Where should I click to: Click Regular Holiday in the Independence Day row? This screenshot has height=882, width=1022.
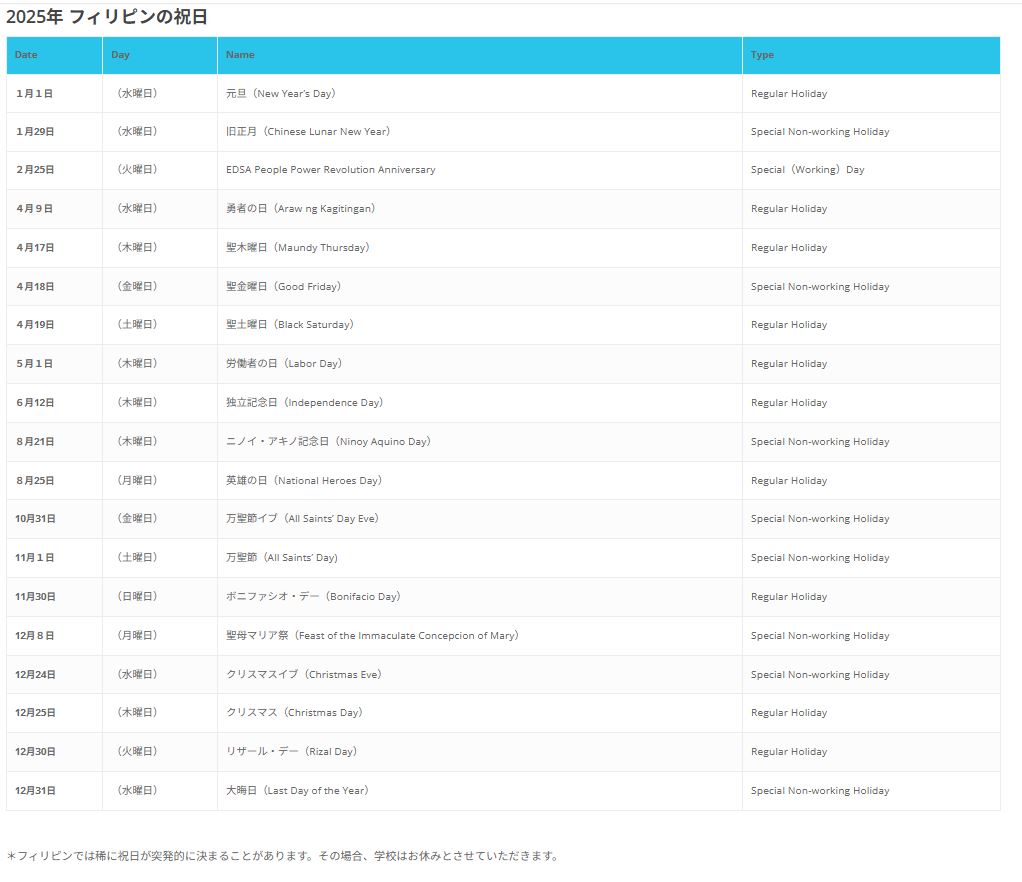pos(789,402)
